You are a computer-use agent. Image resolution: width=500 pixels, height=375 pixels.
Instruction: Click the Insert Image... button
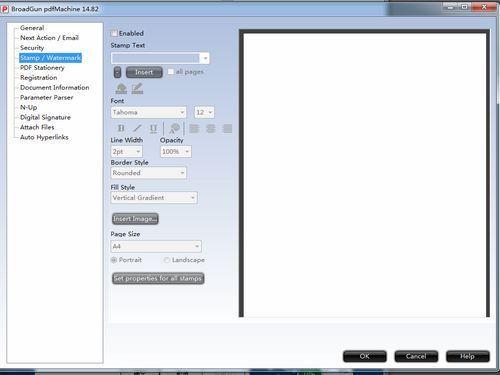click(x=135, y=219)
